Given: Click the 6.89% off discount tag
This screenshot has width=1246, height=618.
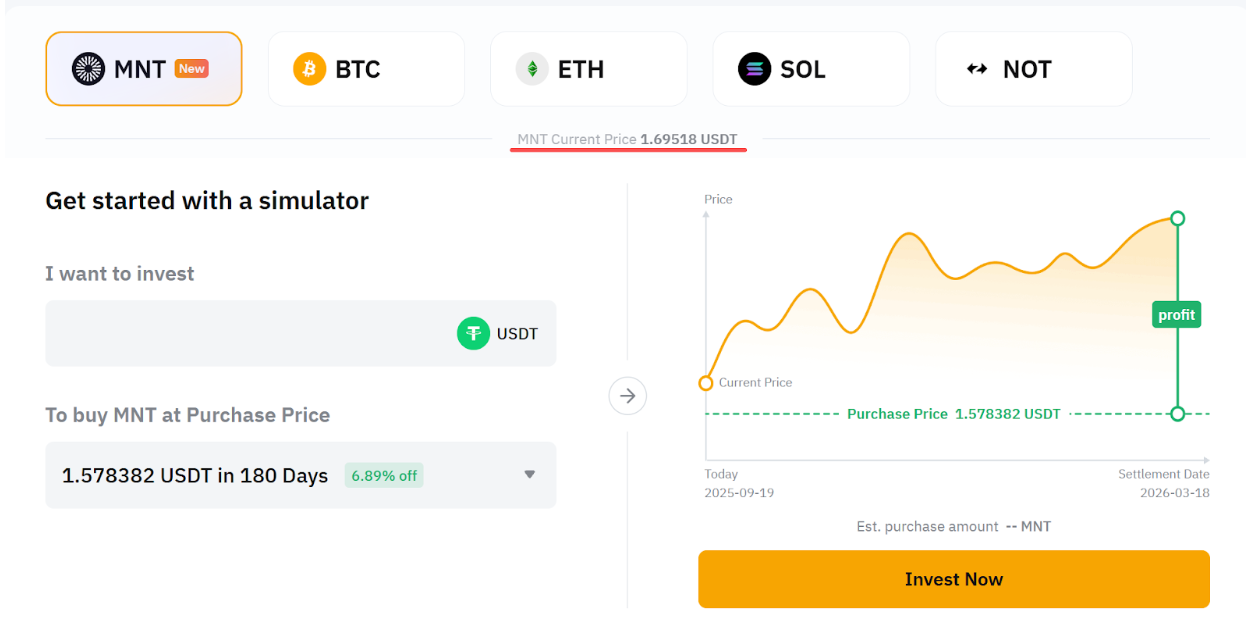Looking at the screenshot, I should tap(384, 475).
